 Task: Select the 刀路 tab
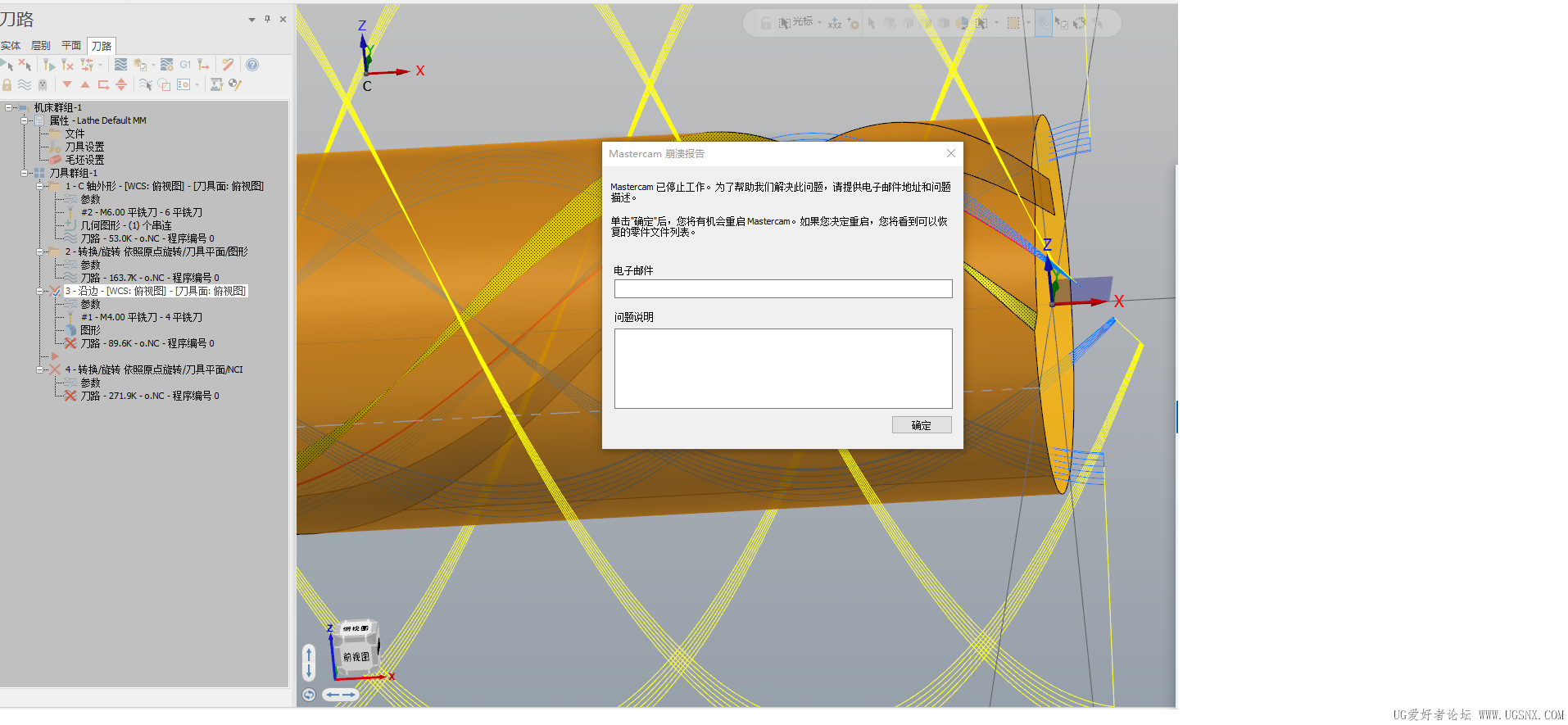click(102, 46)
